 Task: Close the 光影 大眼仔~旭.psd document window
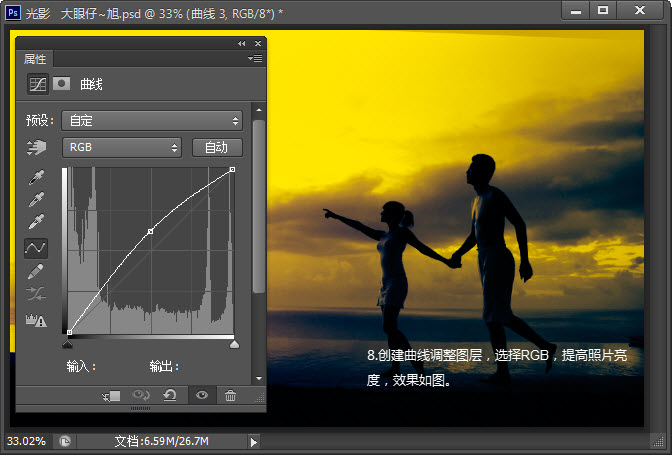pyautogui.click(x=640, y=10)
